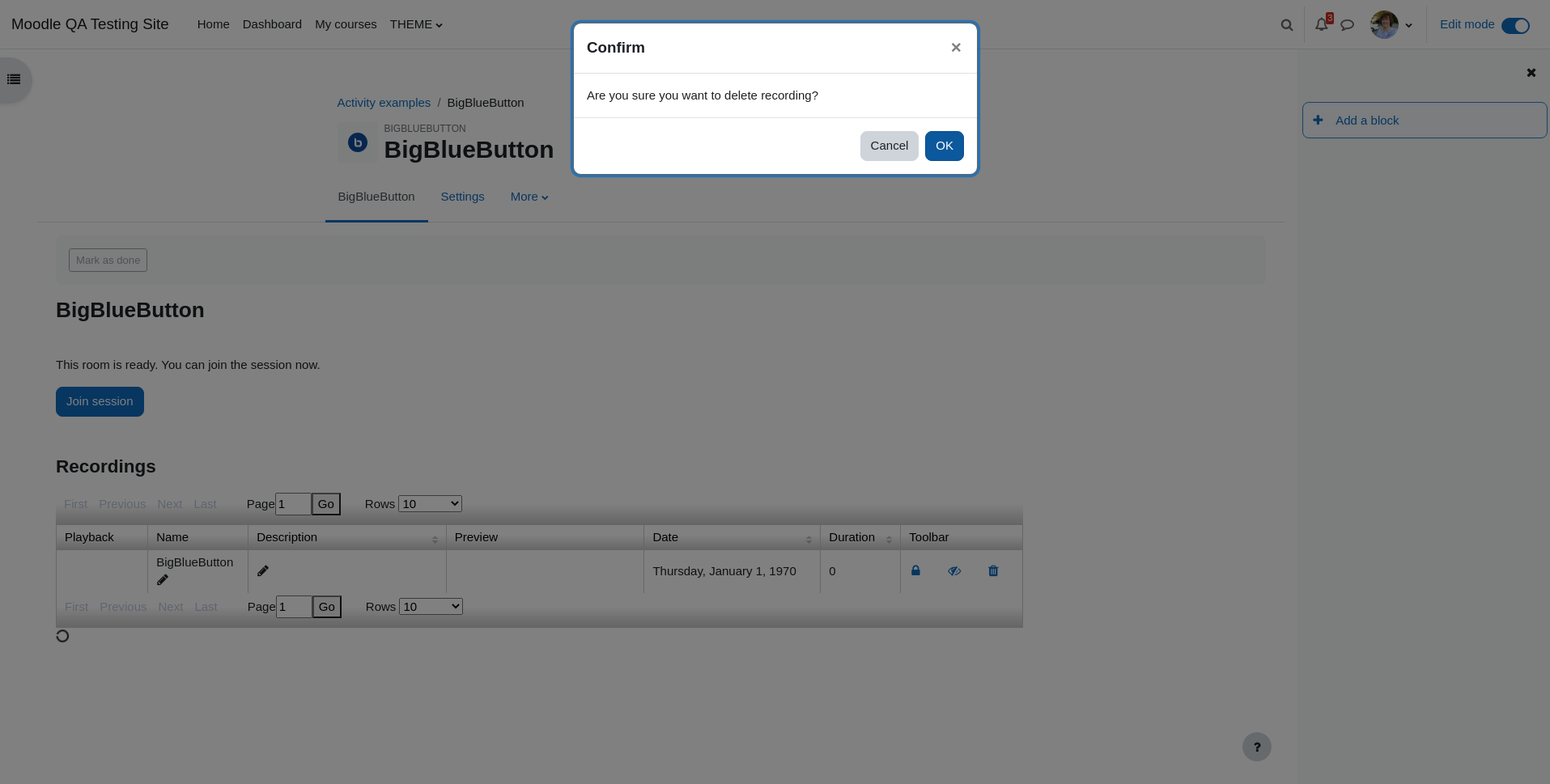
Task: Click Add a block
Action: click(1425, 120)
